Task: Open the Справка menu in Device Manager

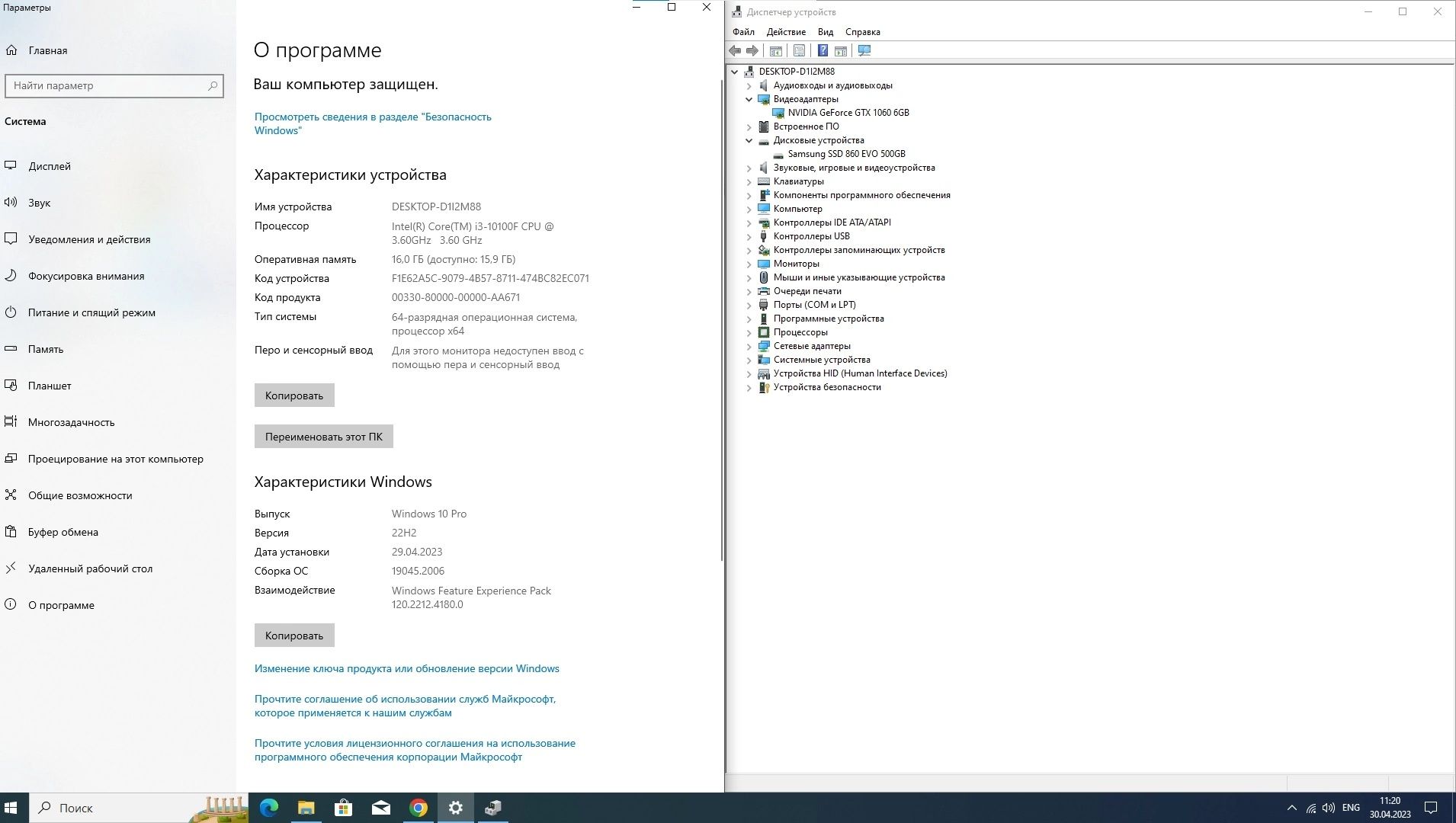Action: coord(862,32)
